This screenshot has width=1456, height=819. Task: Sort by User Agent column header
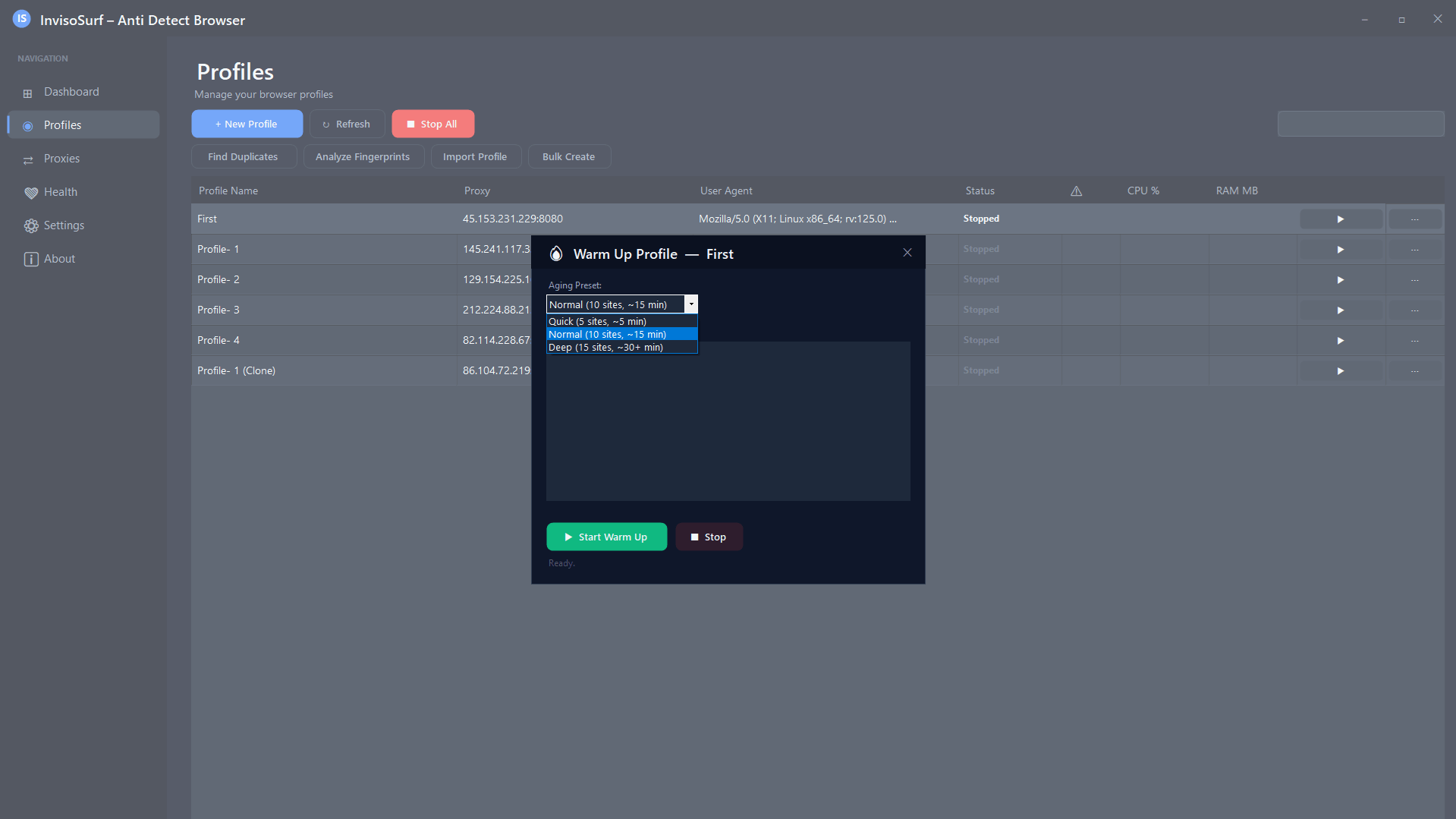click(726, 191)
